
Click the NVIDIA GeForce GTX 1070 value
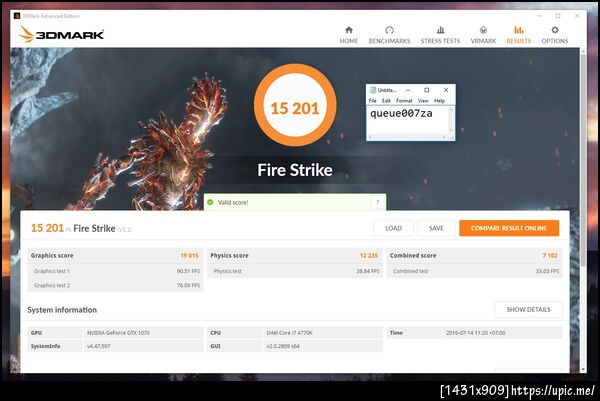(x=118, y=333)
